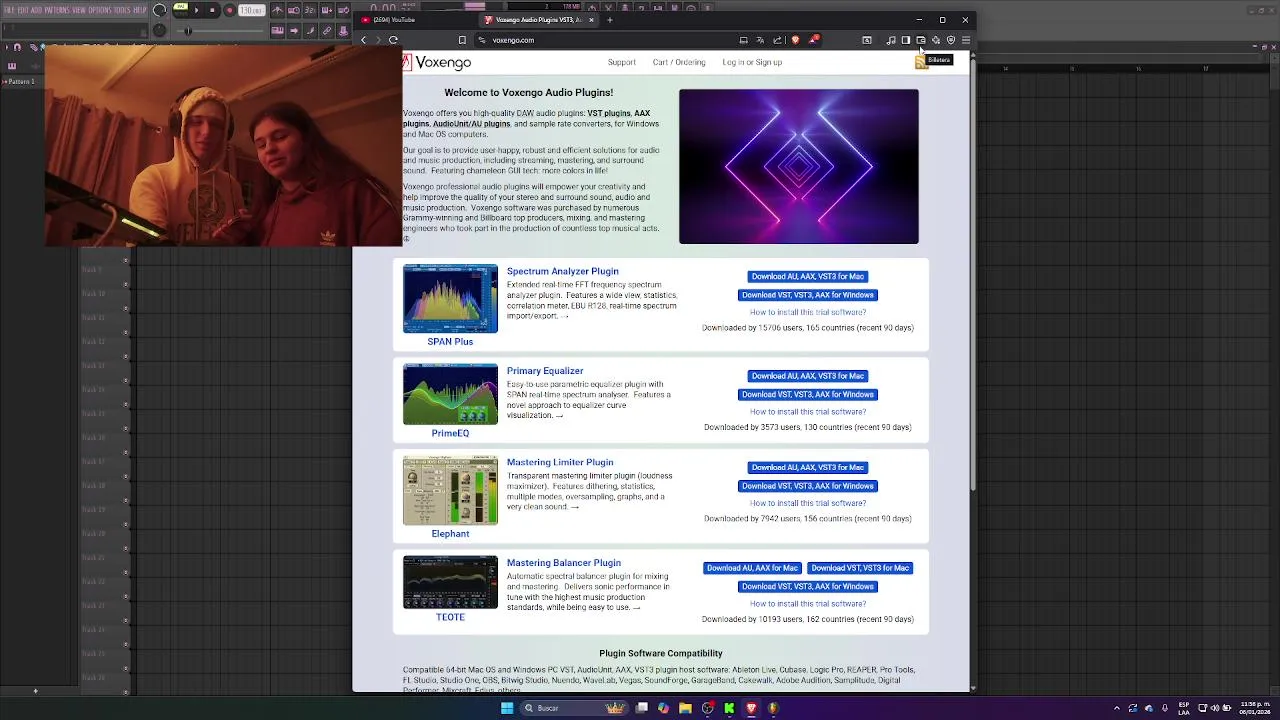This screenshot has height=720, width=1280.
Task: Download SPAN Plus AU, AAX, VST3 for Mac
Action: pyautogui.click(x=808, y=276)
